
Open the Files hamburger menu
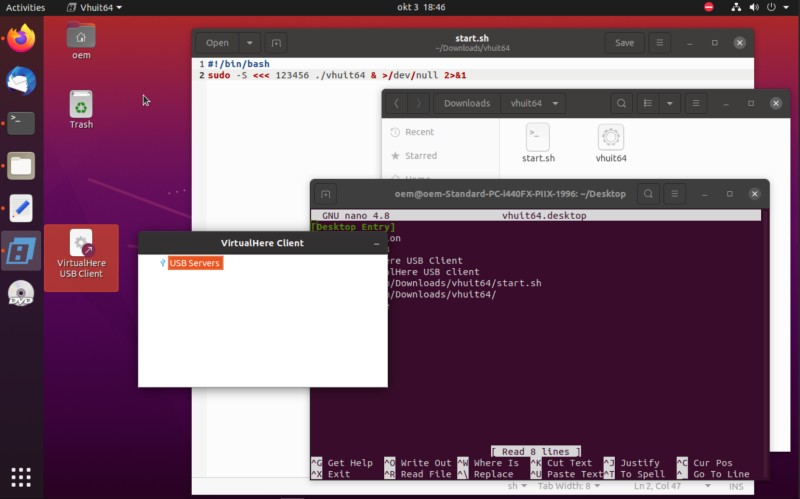(x=695, y=103)
